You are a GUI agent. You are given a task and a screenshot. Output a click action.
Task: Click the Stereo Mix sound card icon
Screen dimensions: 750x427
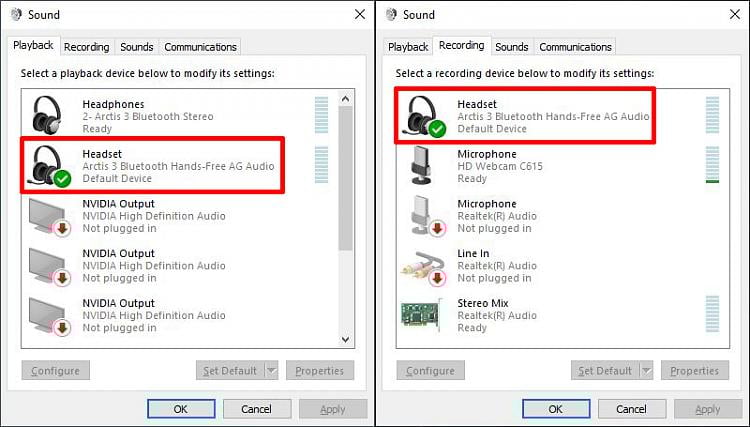[422, 314]
